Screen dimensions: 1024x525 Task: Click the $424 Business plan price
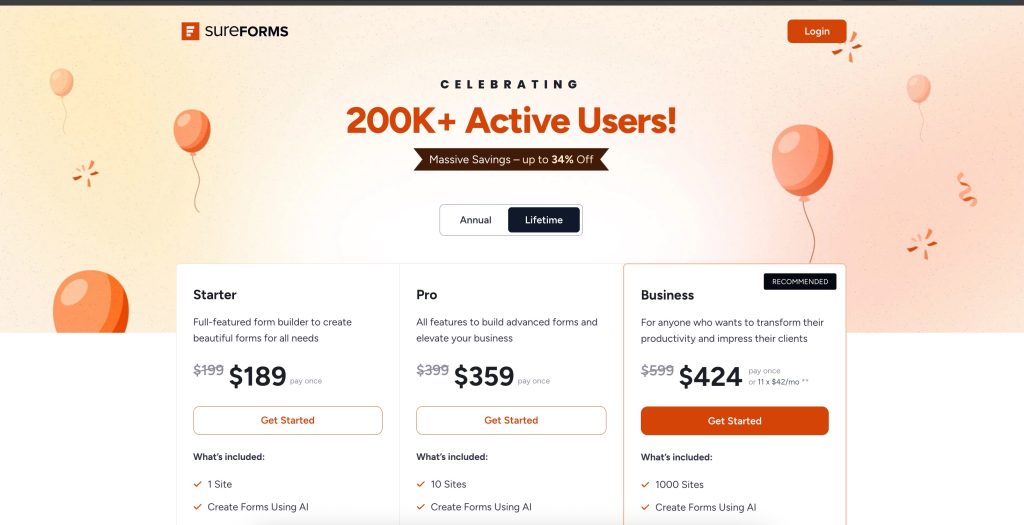(x=710, y=377)
